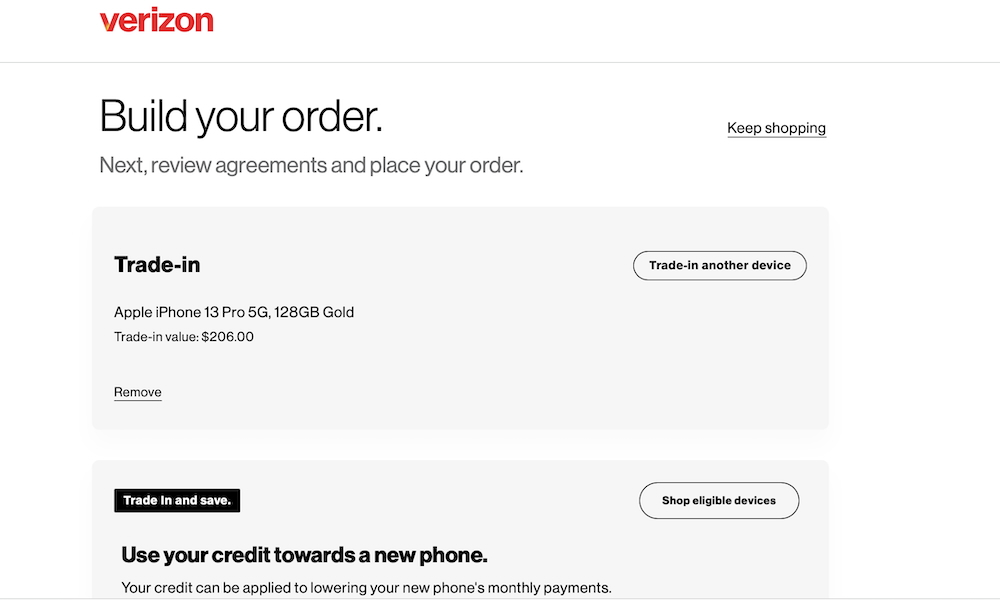This screenshot has width=1000, height=600.
Task: Click the bold Trade-in section title
Action: click(157, 265)
